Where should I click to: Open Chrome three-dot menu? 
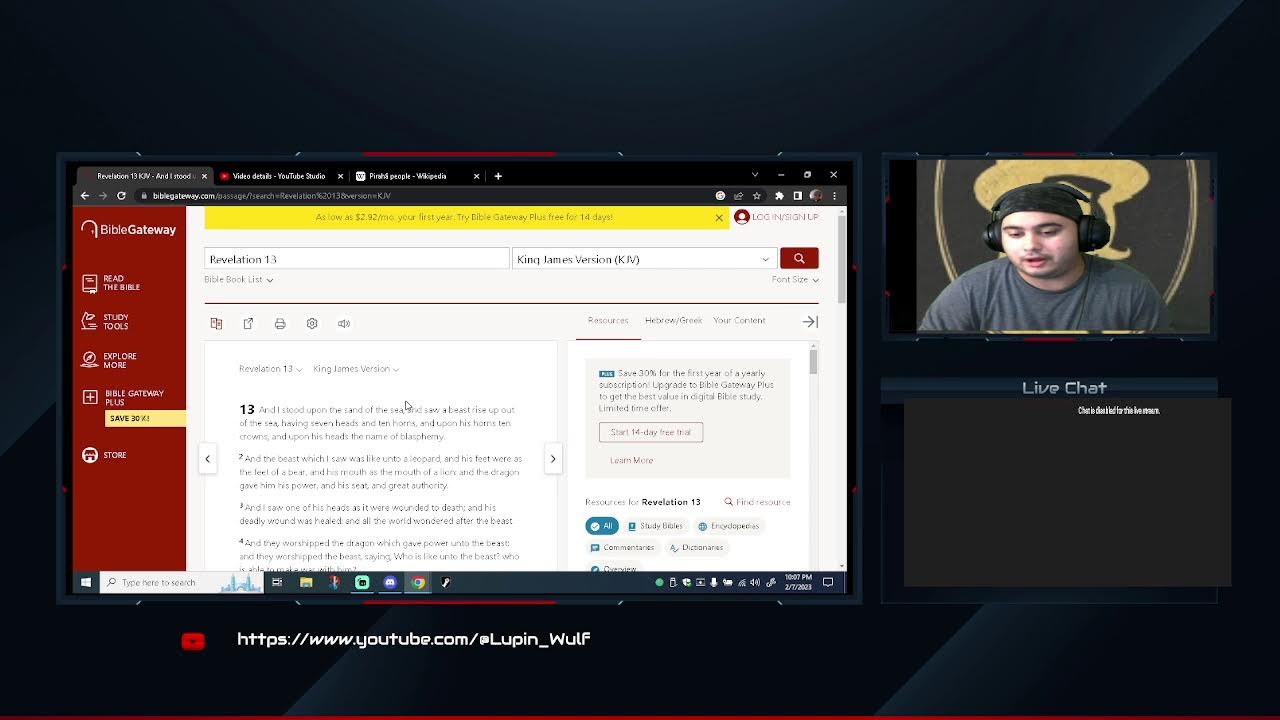click(834, 196)
